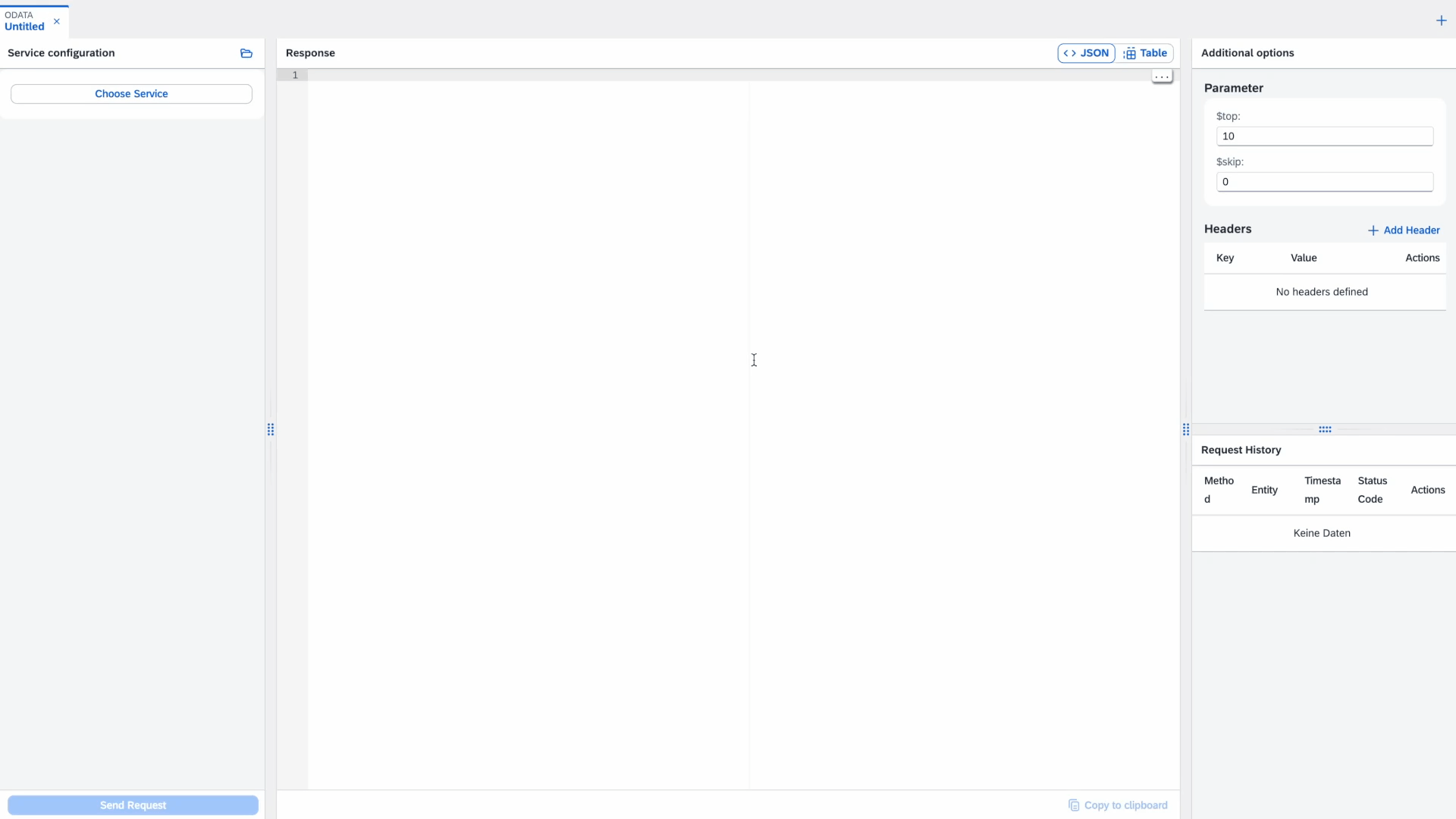
Task: Grab the left panel splitter handle
Action: pos(271,430)
